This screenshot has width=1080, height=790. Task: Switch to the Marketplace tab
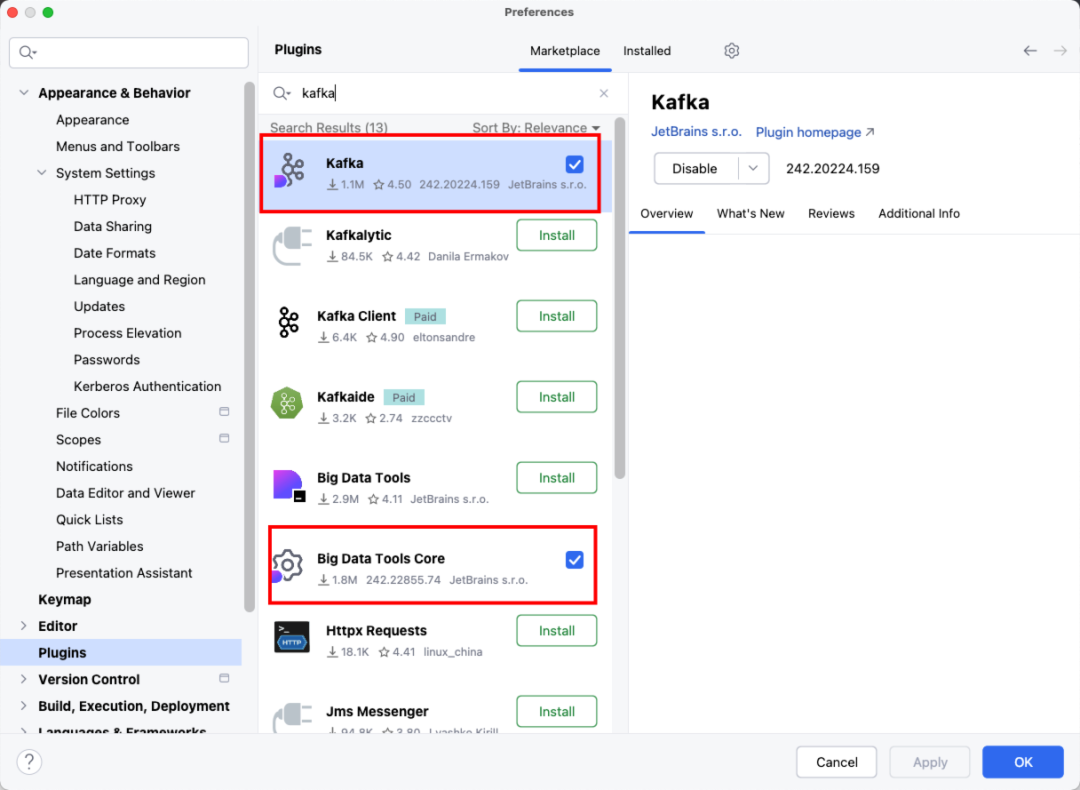(x=565, y=51)
